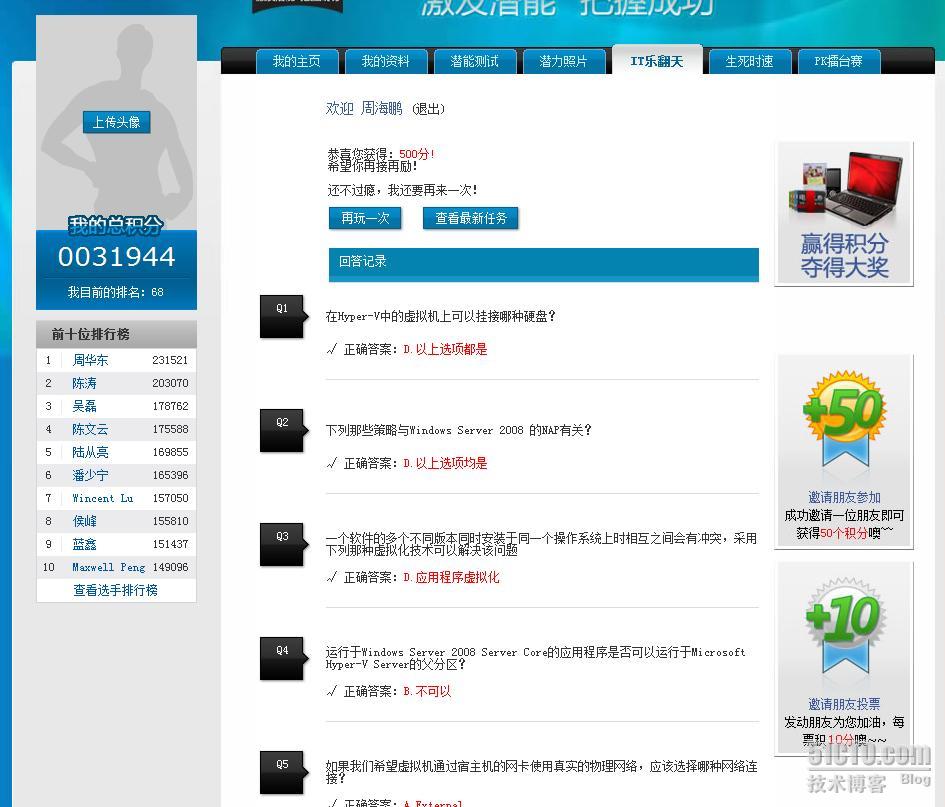Click answer text D.以上选项均是
The width and height of the screenshot is (945, 807).
[445, 463]
